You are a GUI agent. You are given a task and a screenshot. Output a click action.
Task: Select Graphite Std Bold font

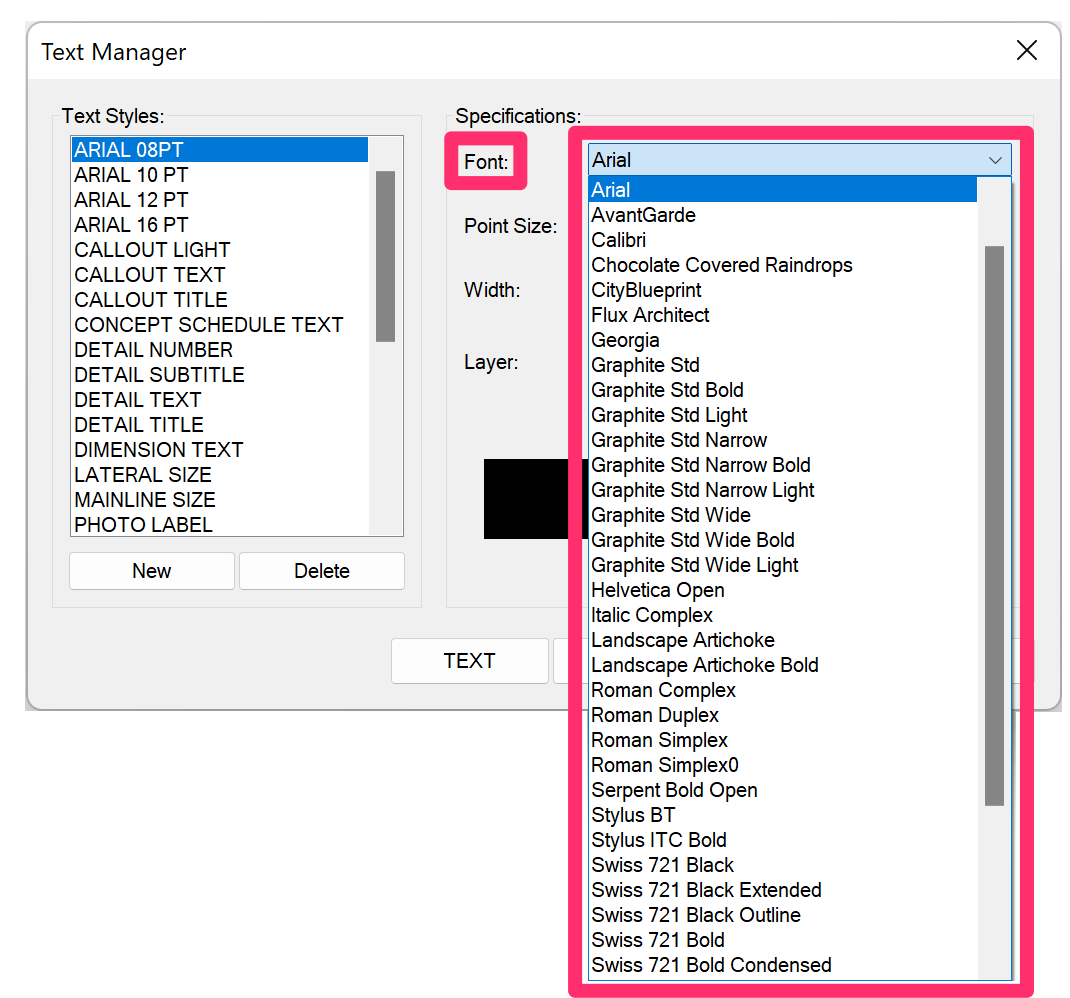[783, 390]
